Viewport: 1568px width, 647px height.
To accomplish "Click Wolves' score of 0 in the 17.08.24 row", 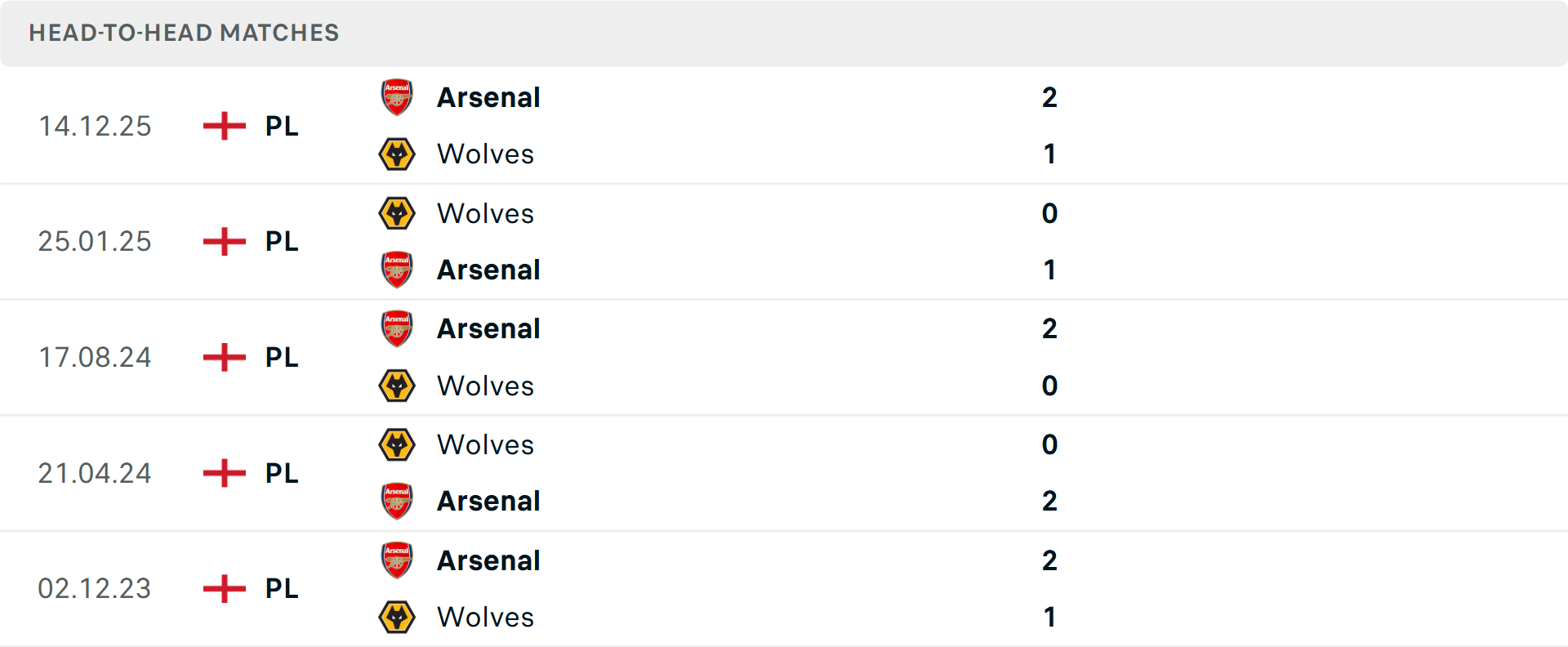I will click(x=1051, y=386).
